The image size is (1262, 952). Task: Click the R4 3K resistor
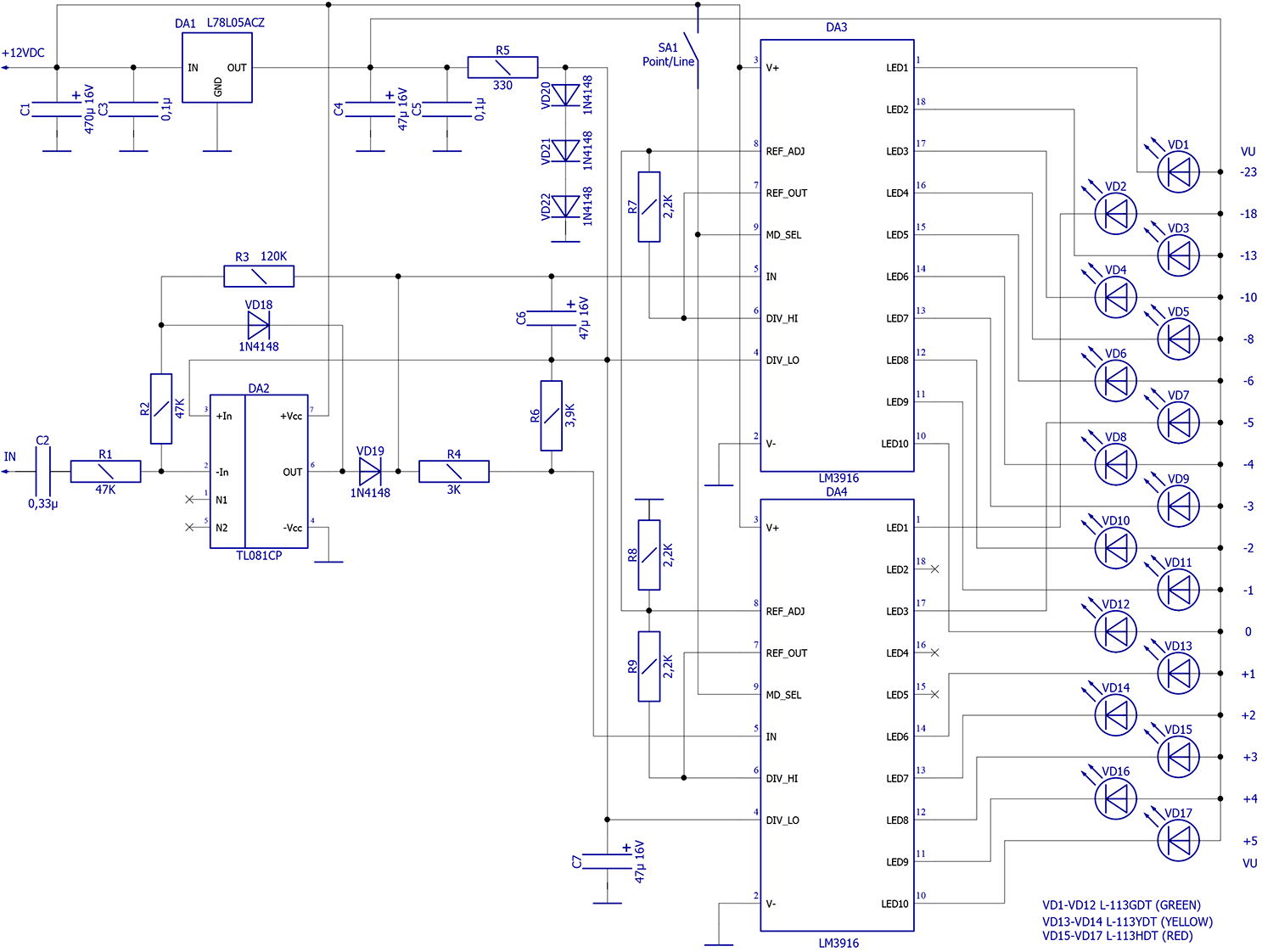(454, 471)
